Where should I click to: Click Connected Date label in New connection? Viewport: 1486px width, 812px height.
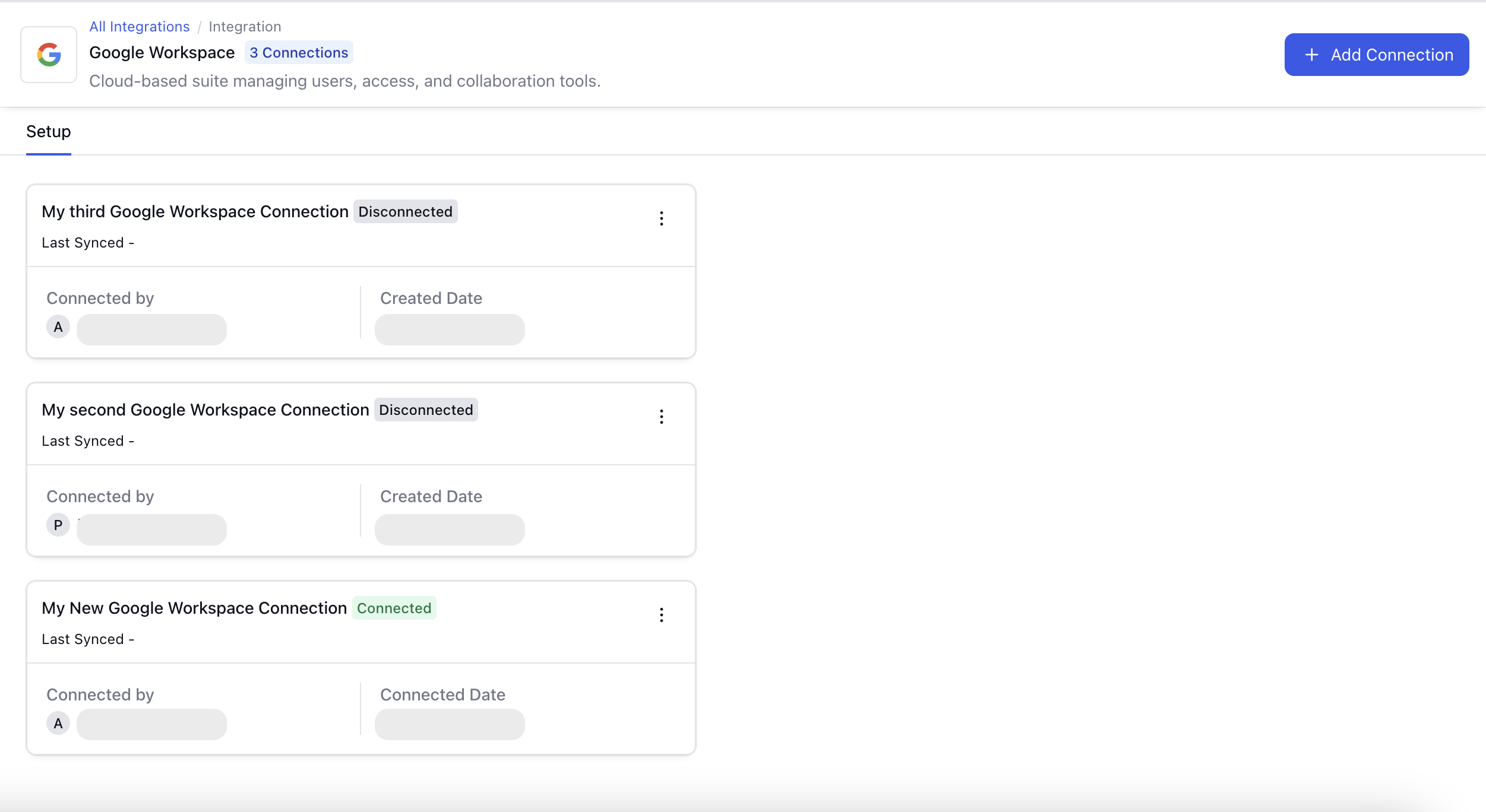coord(442,694)
